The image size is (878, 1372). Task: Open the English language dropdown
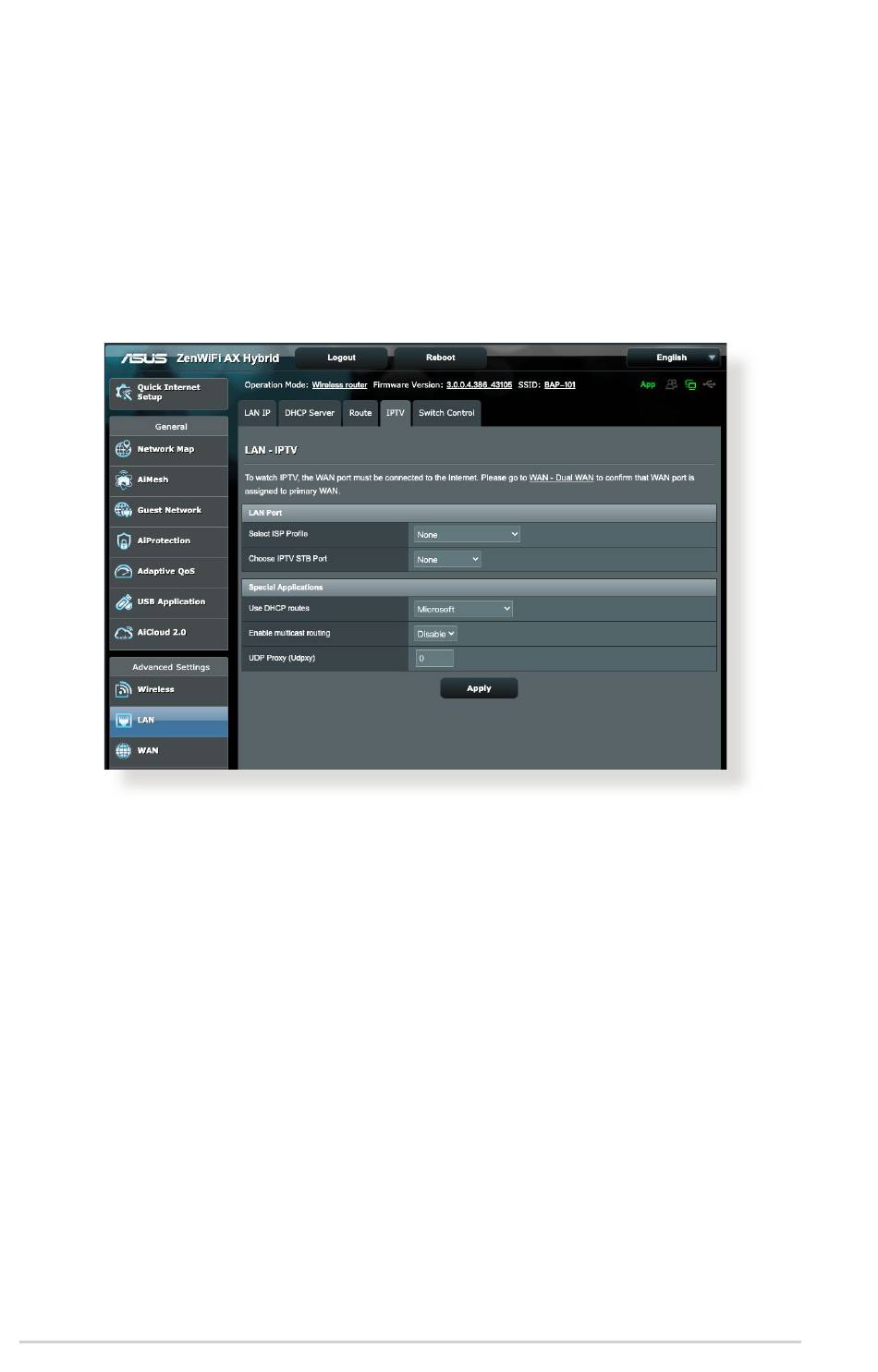click(673, 358)
